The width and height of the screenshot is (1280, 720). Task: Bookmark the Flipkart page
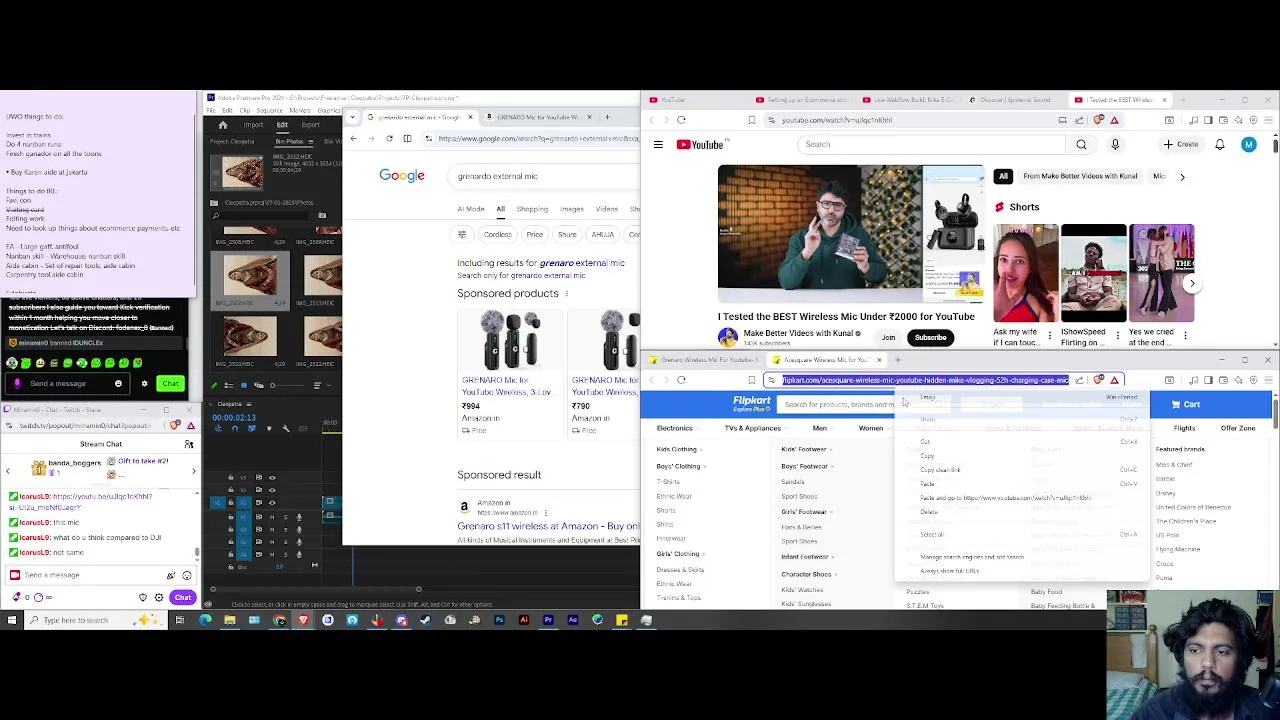[751, 380]
